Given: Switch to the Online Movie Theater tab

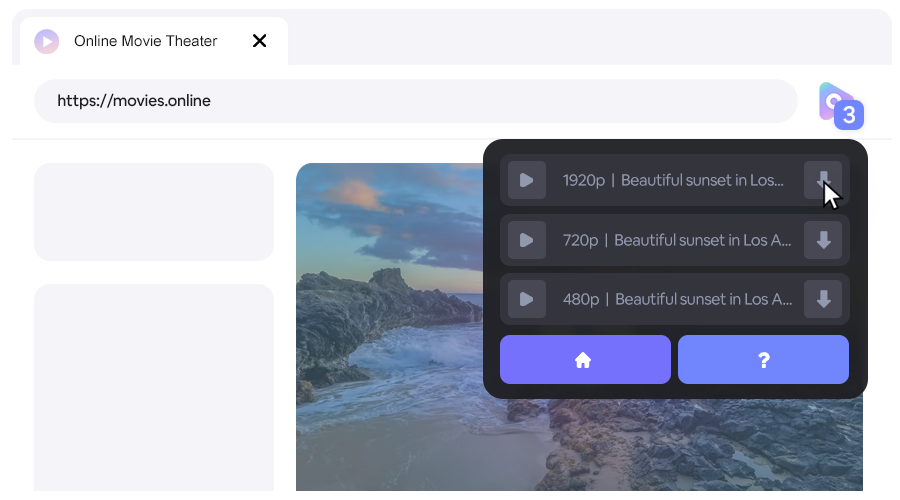Looking at the screenshot, I should (x=146, y=41).
